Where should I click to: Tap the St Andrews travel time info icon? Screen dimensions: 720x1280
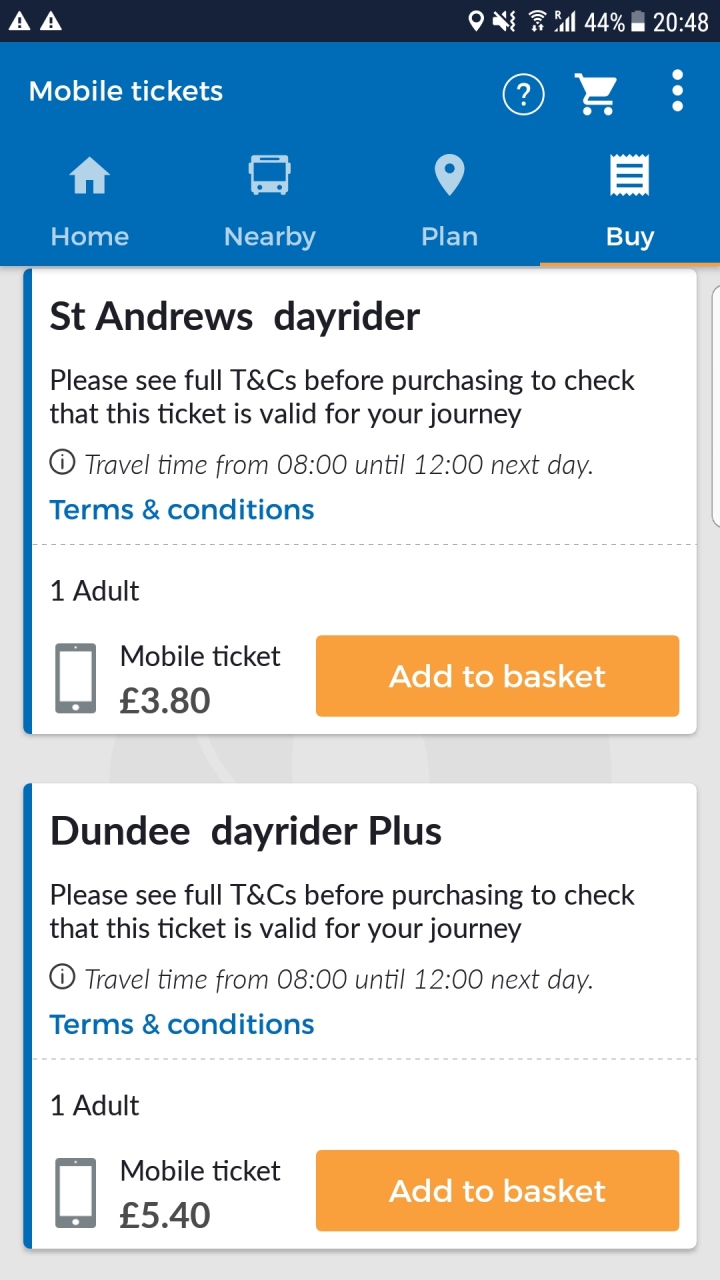pyautogui.click(x=63, y=463)
